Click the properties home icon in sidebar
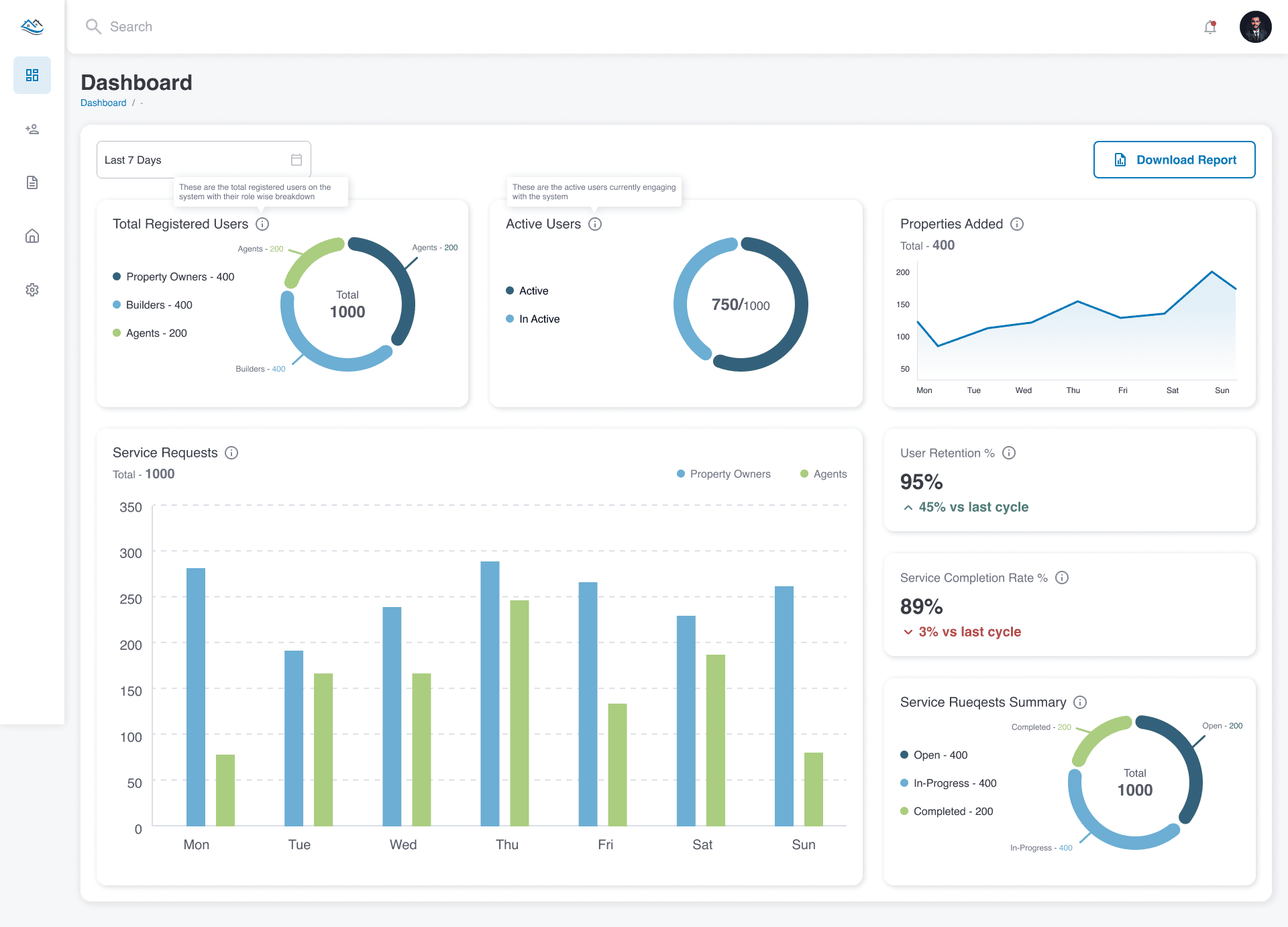The height and width of the screenshot is (927, 1288). (32, 236)
